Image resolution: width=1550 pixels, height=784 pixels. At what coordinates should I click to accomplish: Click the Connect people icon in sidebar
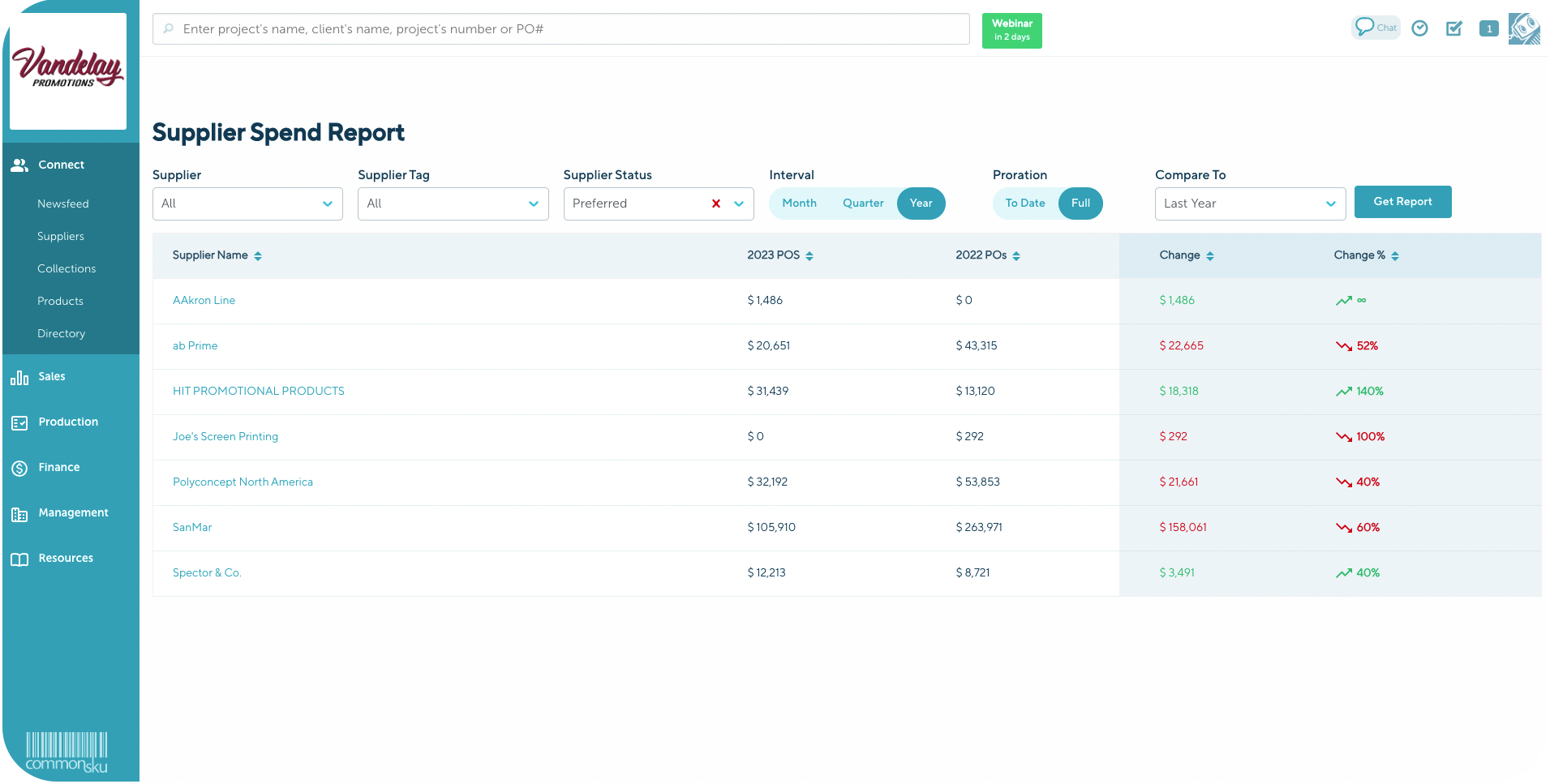coord(19,164)
